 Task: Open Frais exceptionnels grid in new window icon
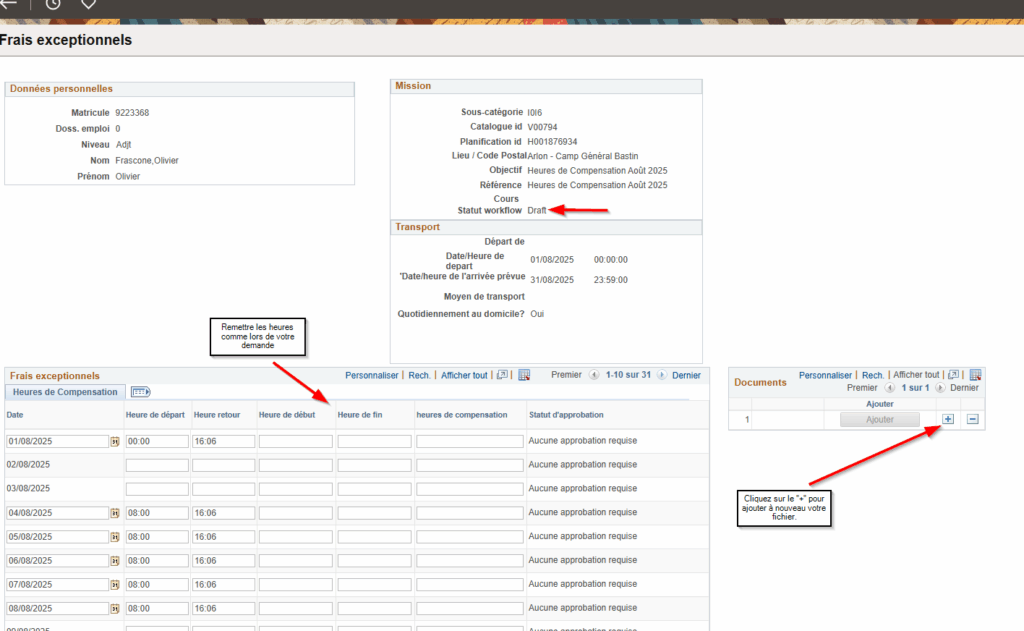pos(502,375)
